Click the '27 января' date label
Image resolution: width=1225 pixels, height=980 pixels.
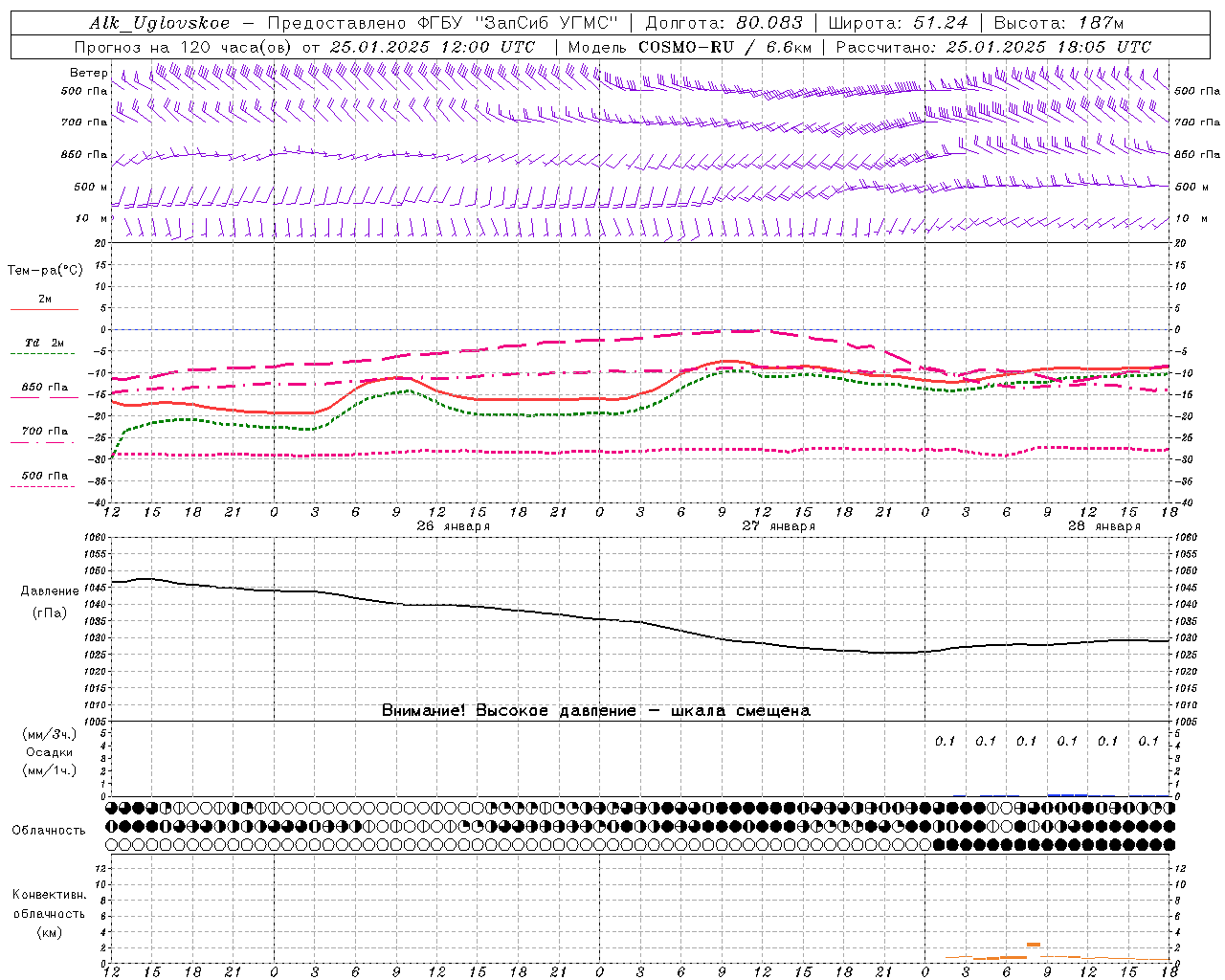(779, 526)
